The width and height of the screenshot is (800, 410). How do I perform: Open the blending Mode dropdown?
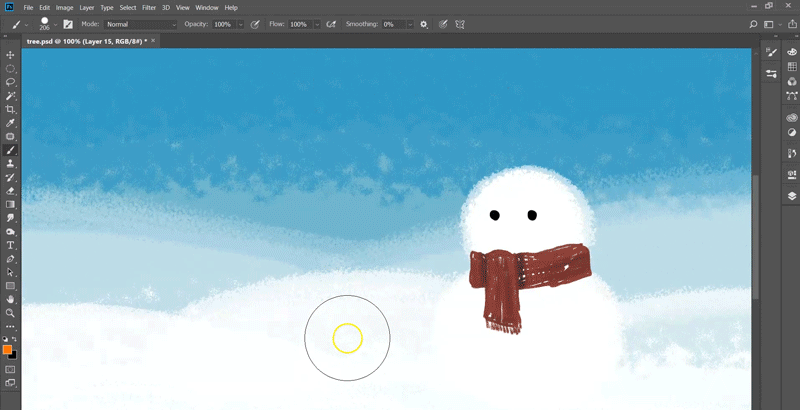tap(141, 23)
